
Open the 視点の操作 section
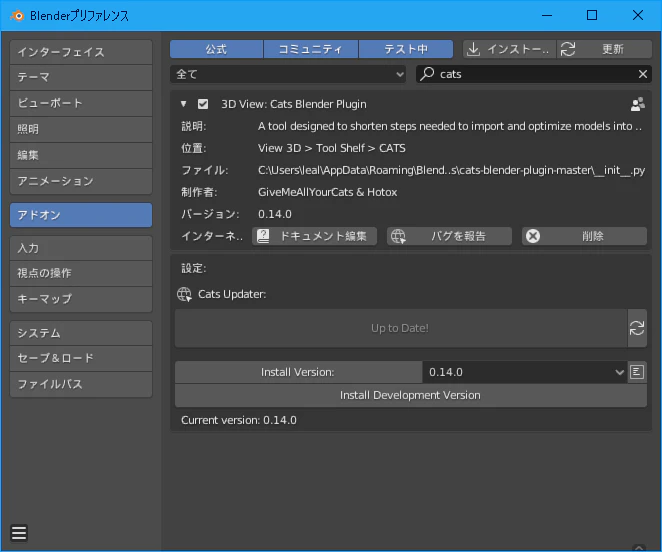(81, 273)
